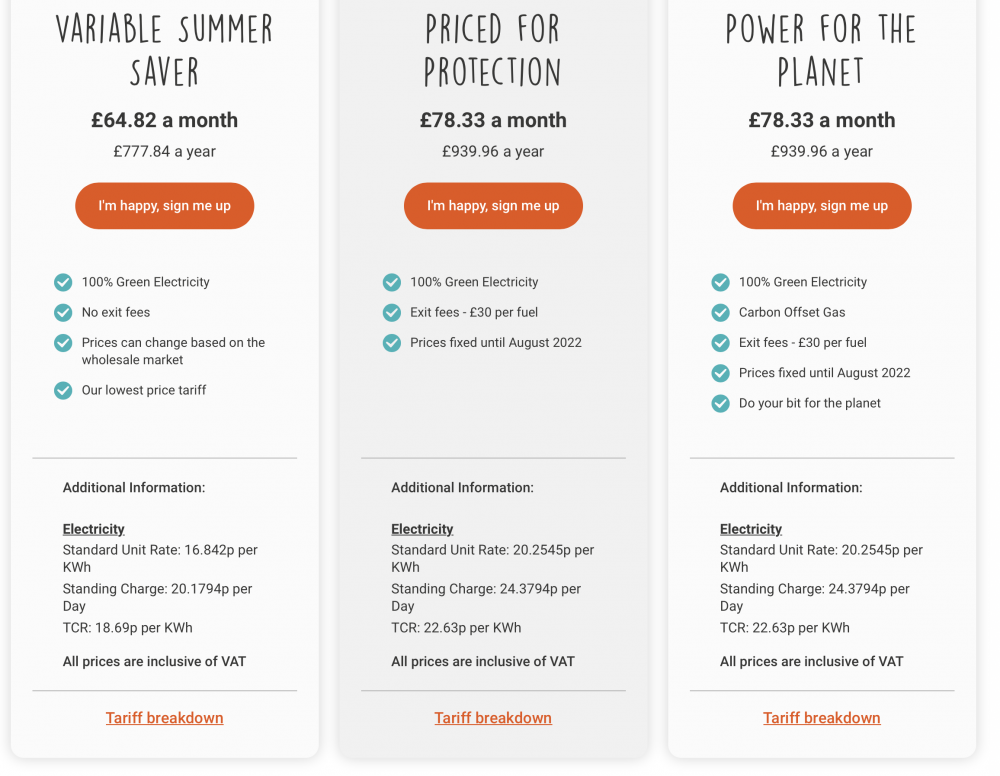
Task: Click the Priced for Protection exit fees checkmark
Action: point(392,312)
